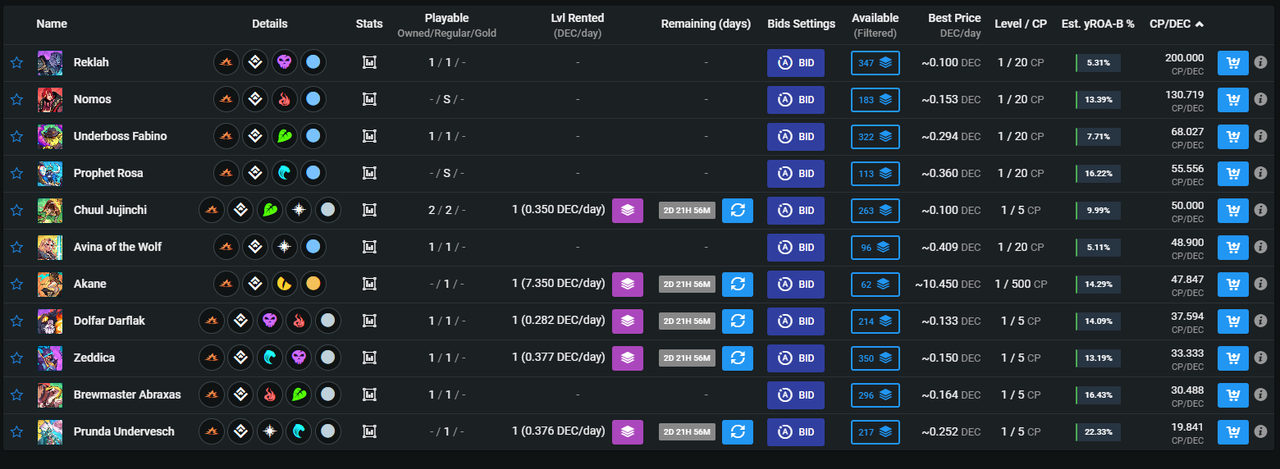Click BID for Brewmaster Abraxas
The height and width of the screenshot is (469, 1280).
[x=796, y=396]
